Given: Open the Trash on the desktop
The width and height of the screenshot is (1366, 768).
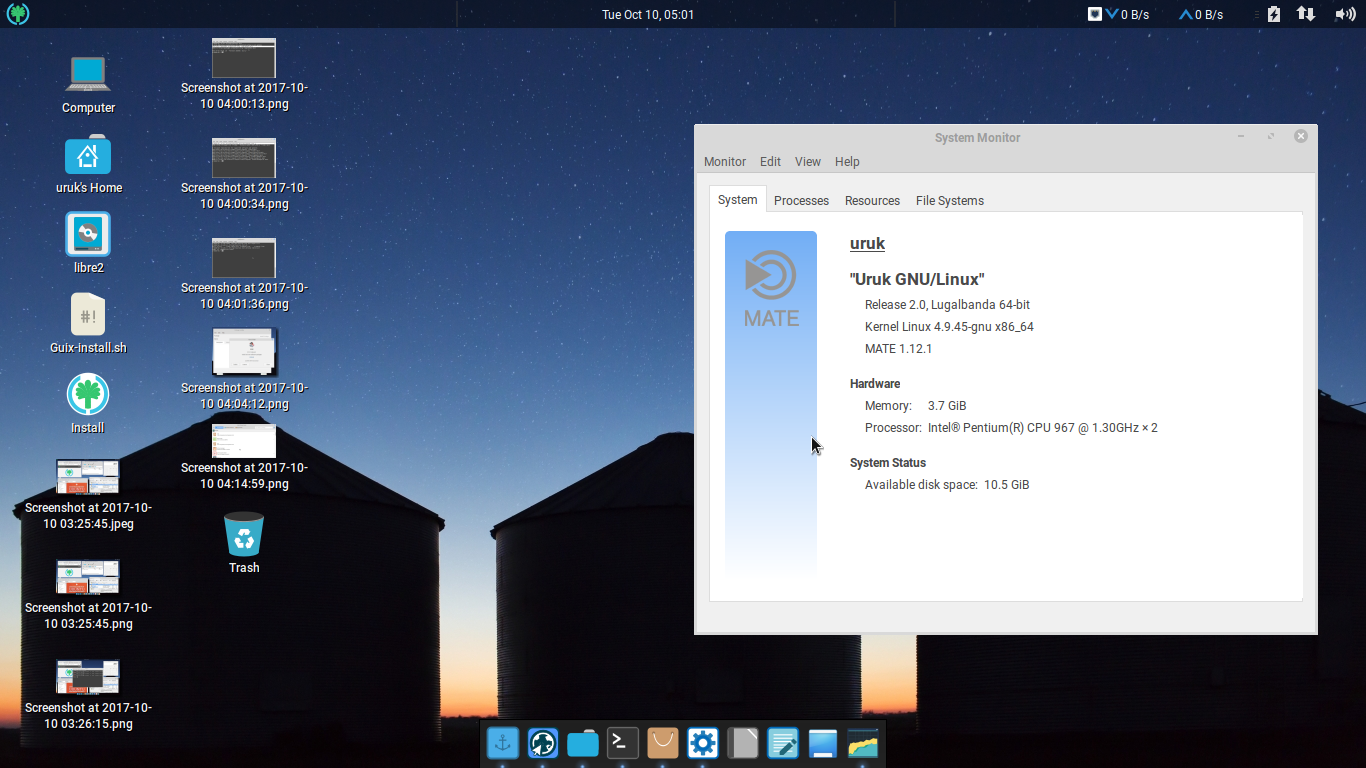Looking at the screenshot, I should pos(243,534).
